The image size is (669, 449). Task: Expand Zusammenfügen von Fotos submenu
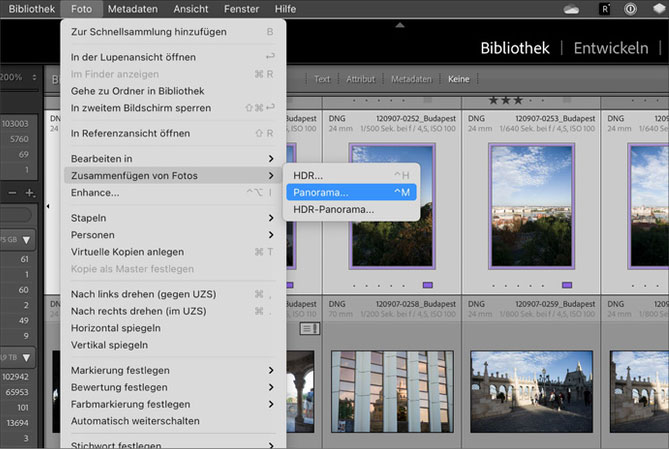click(x=173, y=175)
